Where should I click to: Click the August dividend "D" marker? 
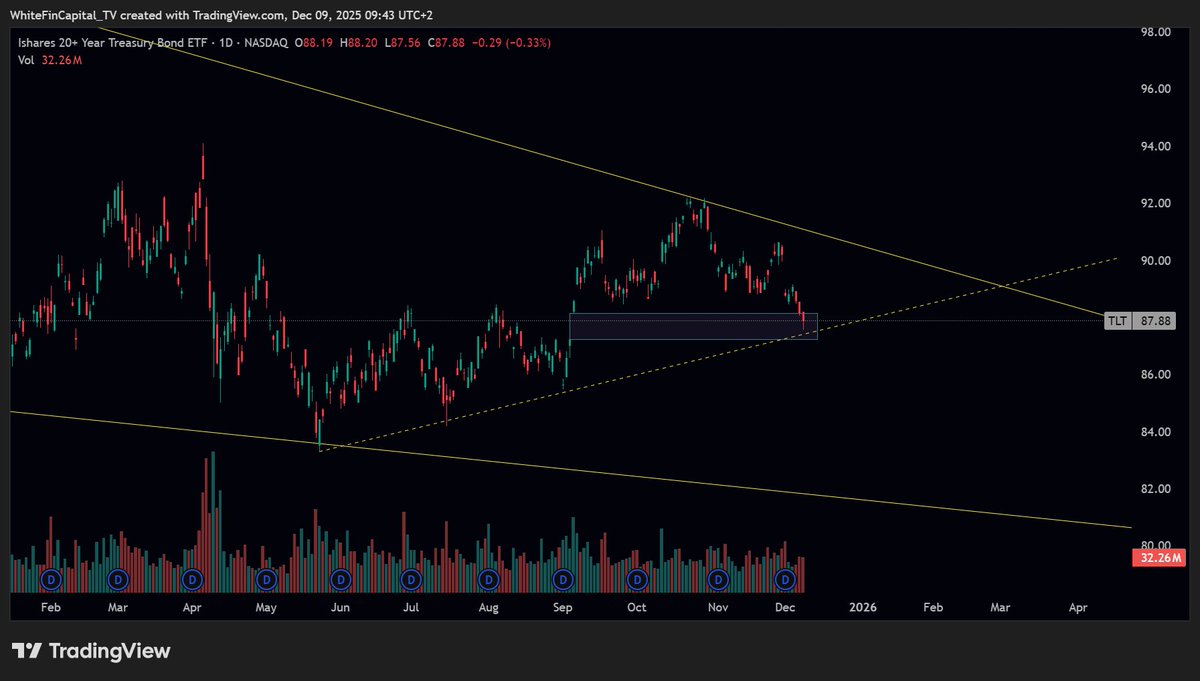click(x=488, y=578)
